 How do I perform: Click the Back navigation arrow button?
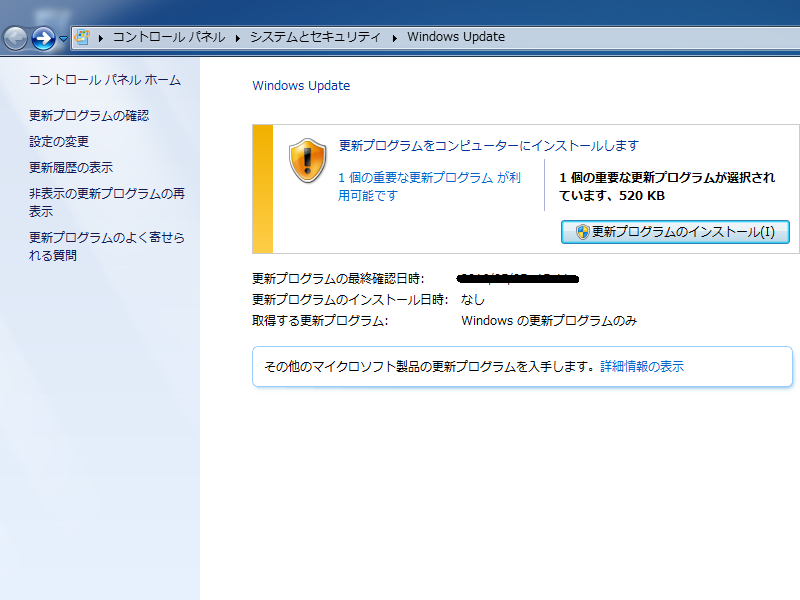(x=15, y=38)
